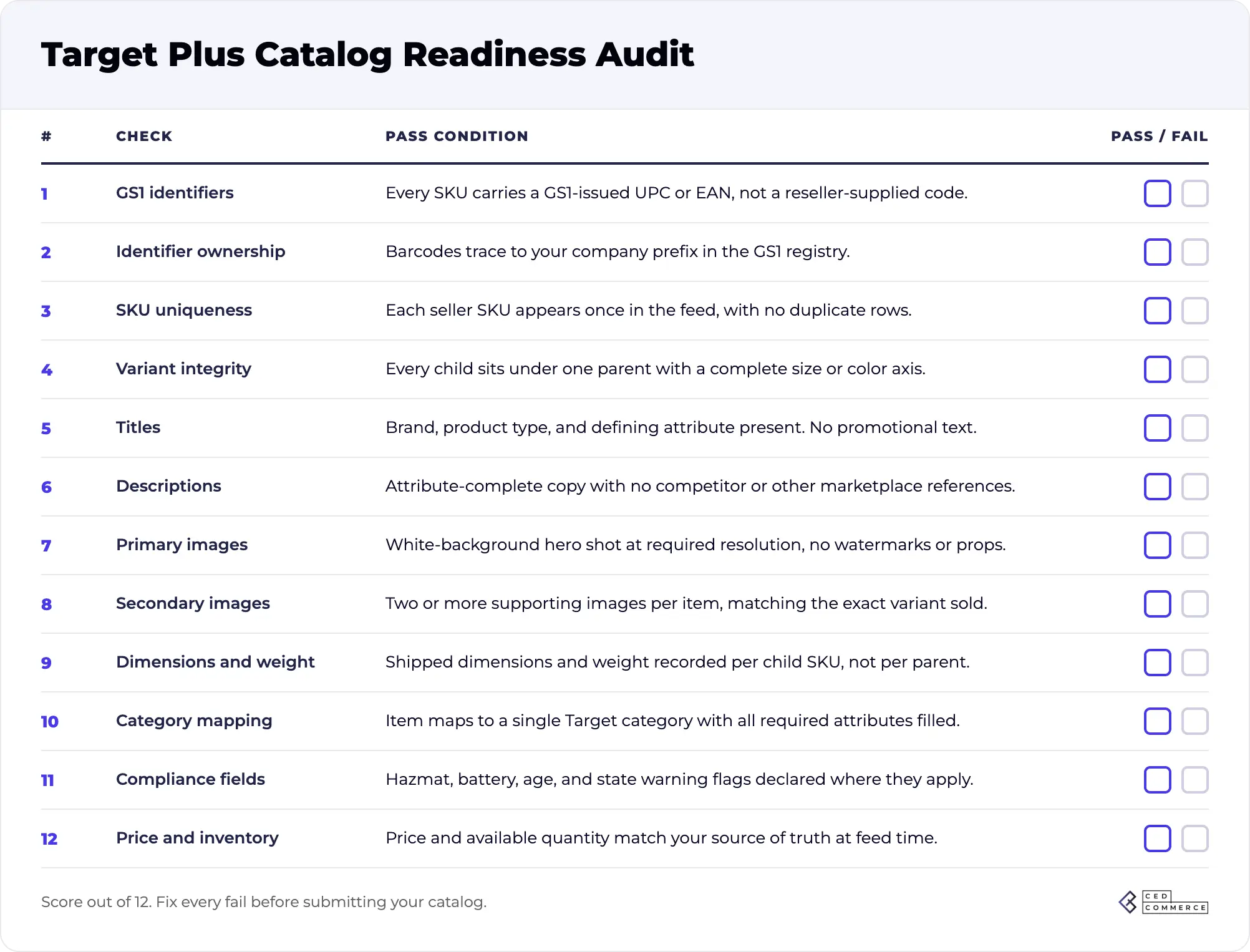Click the "Variant integrity" check name
1250x952 pixels.
(x=183, y=369)
